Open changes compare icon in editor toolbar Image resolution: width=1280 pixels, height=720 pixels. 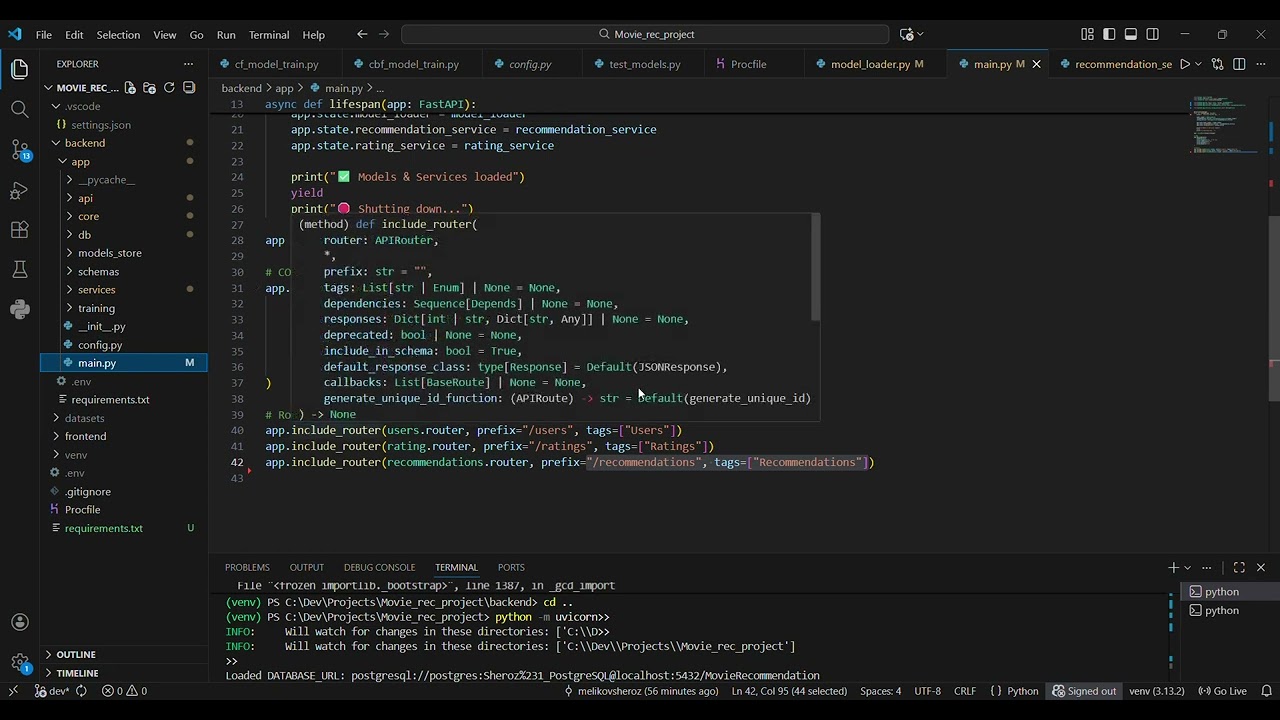point(1217,64)
